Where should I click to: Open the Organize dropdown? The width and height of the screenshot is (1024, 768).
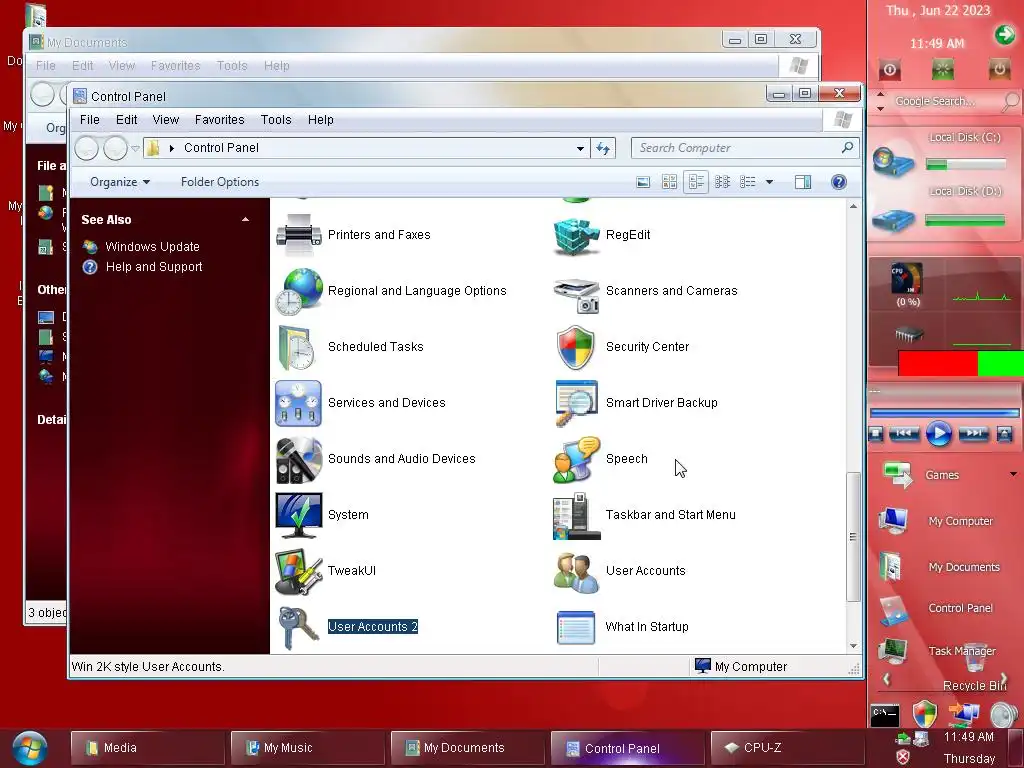[120, 182]
